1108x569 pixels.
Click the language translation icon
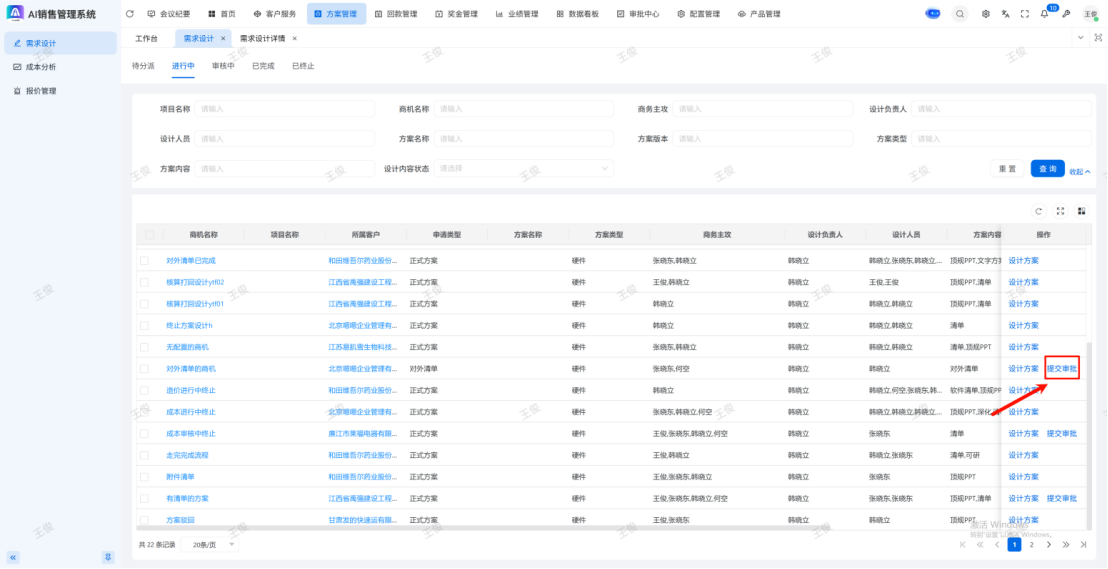(1005, 14)
